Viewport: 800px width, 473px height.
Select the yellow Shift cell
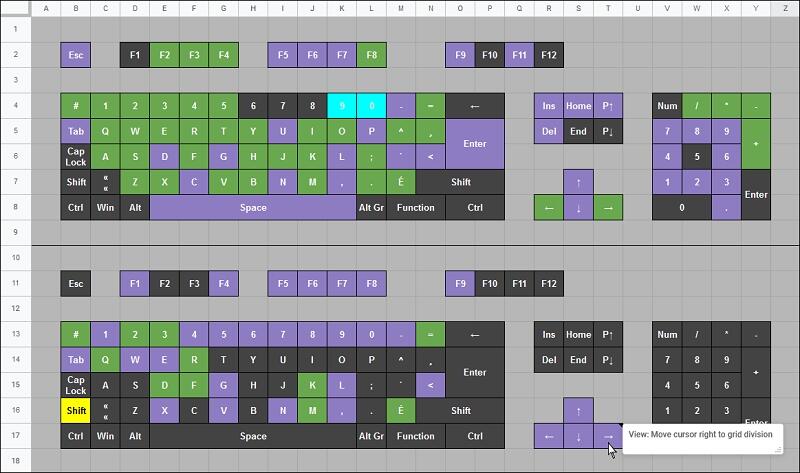coord(75,410)
